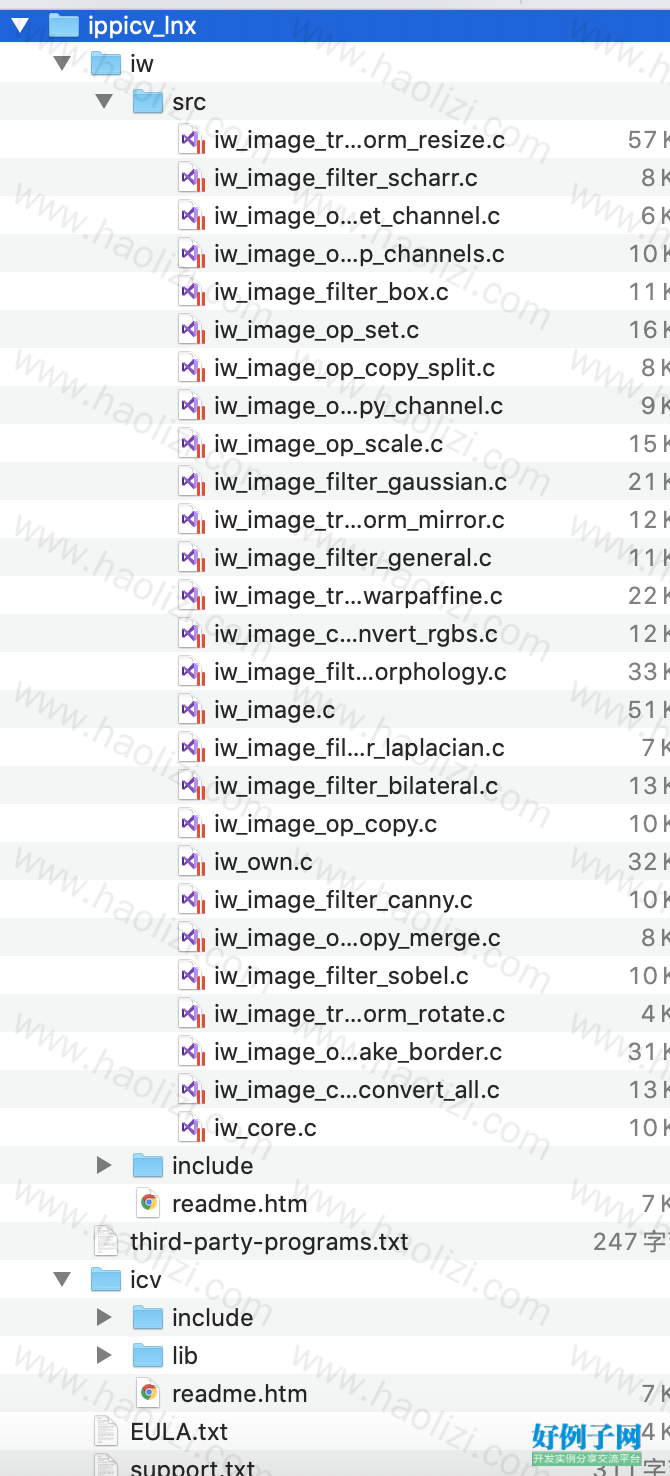Click the src folder icon

[148, 101]
